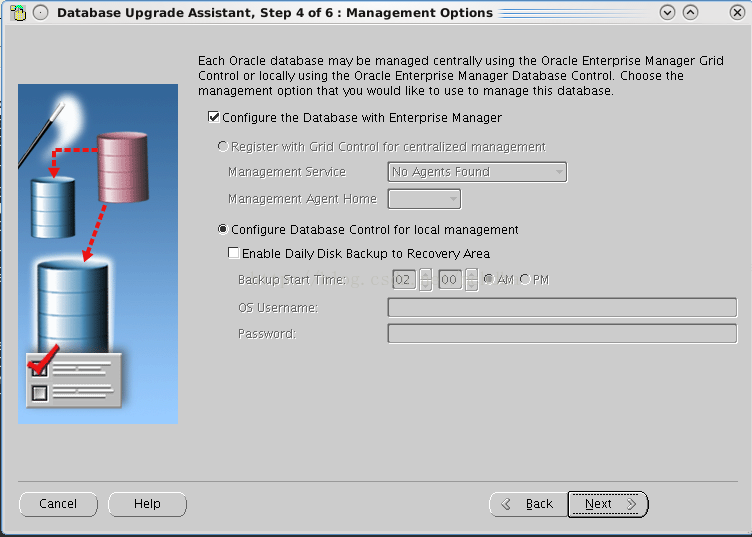
Task: Click the Cancel button
Action: coord(58,504)
